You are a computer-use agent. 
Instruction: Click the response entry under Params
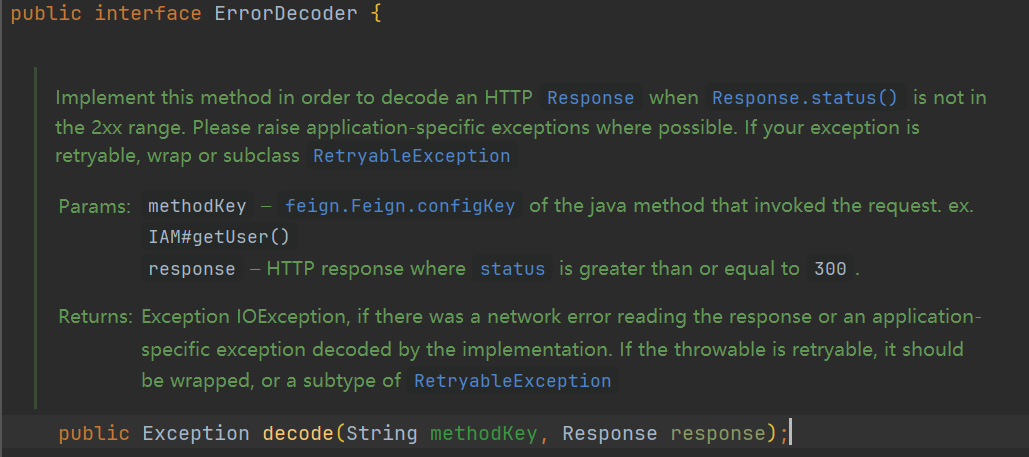[192, 269]
